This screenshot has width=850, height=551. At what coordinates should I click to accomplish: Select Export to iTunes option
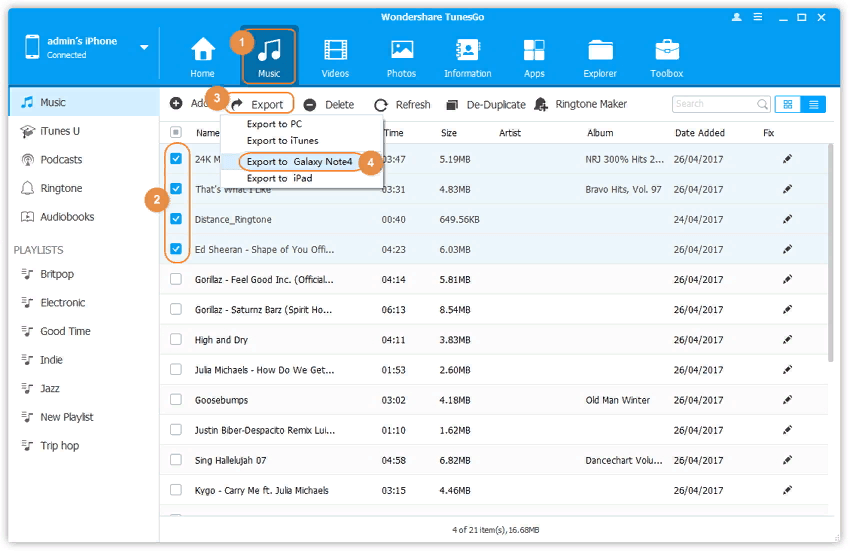pos(282,141)
